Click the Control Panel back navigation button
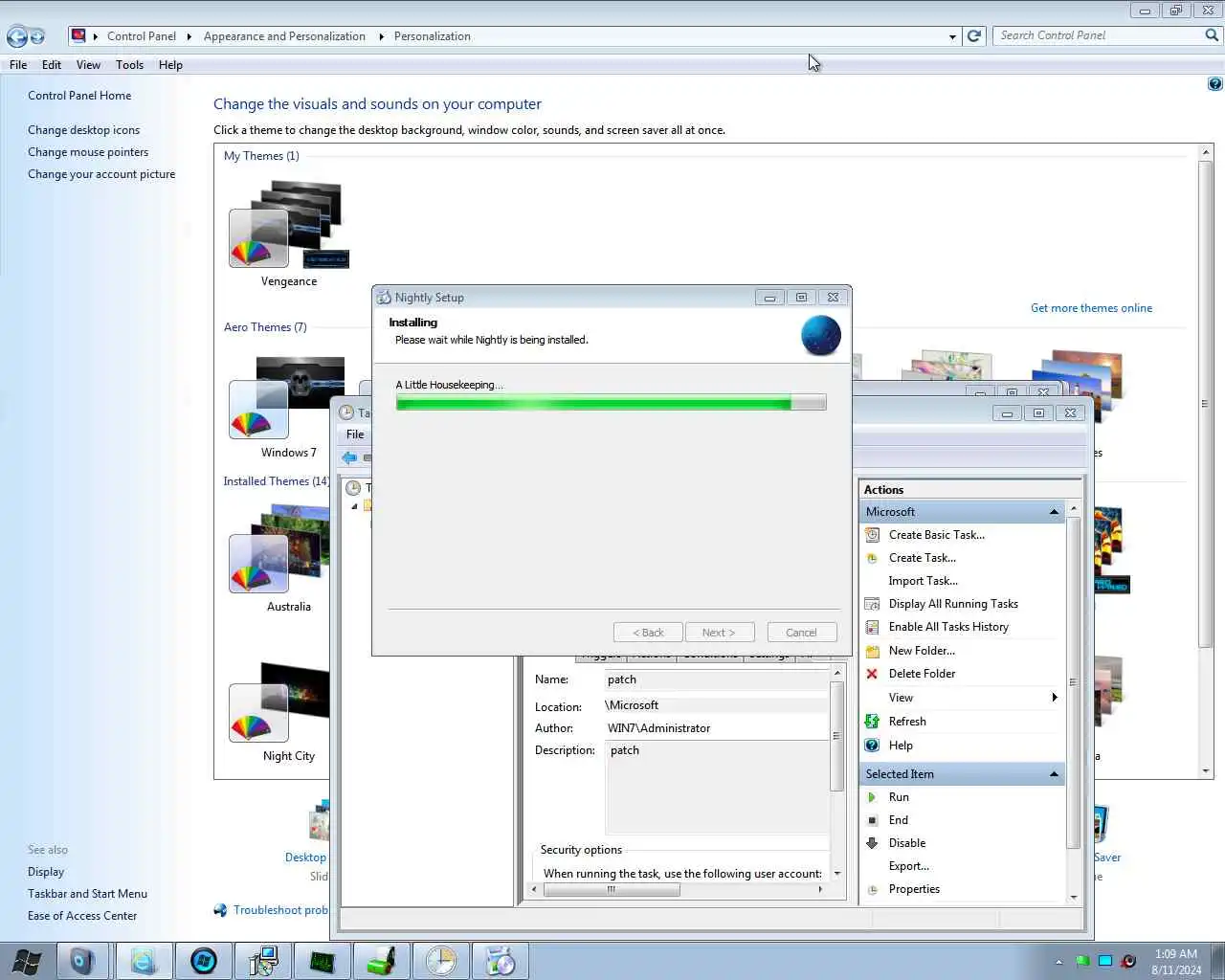 16,36
